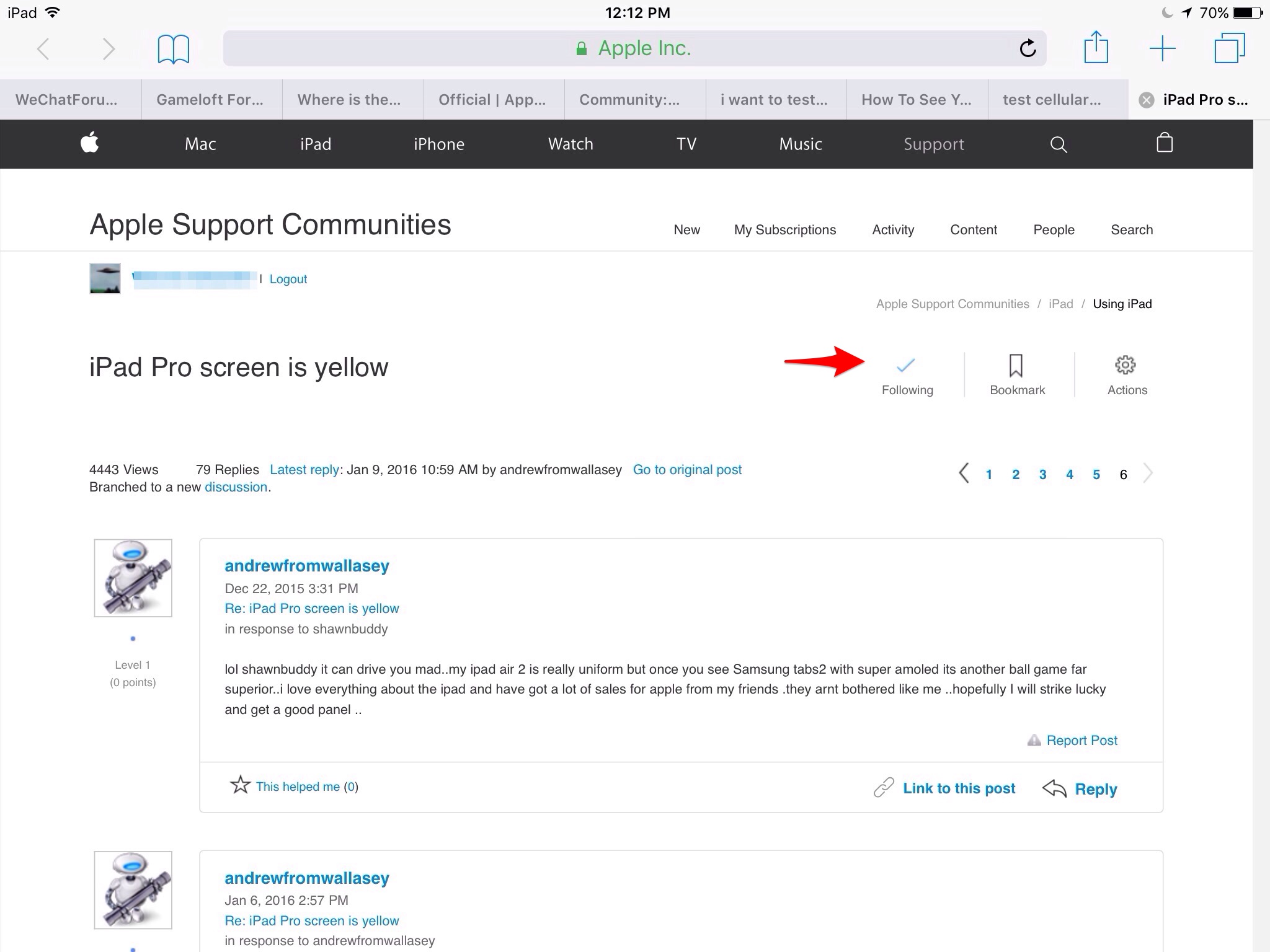Click the Logout link
Image resolution: width=1270 pixels, height=952 pixels.
click(288, 279)
